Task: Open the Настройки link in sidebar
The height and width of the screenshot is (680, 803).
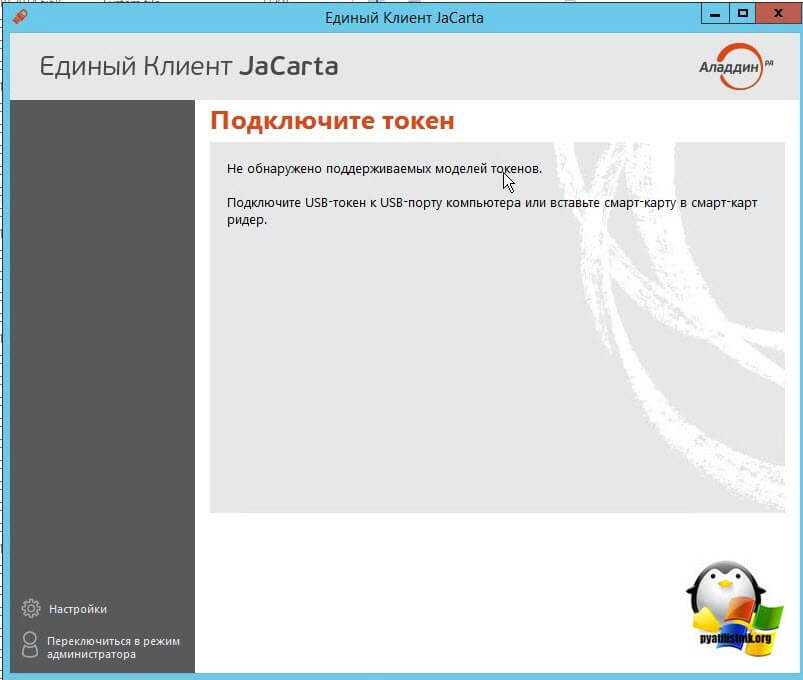Action: pyautogui.click(x=77, y=609)
